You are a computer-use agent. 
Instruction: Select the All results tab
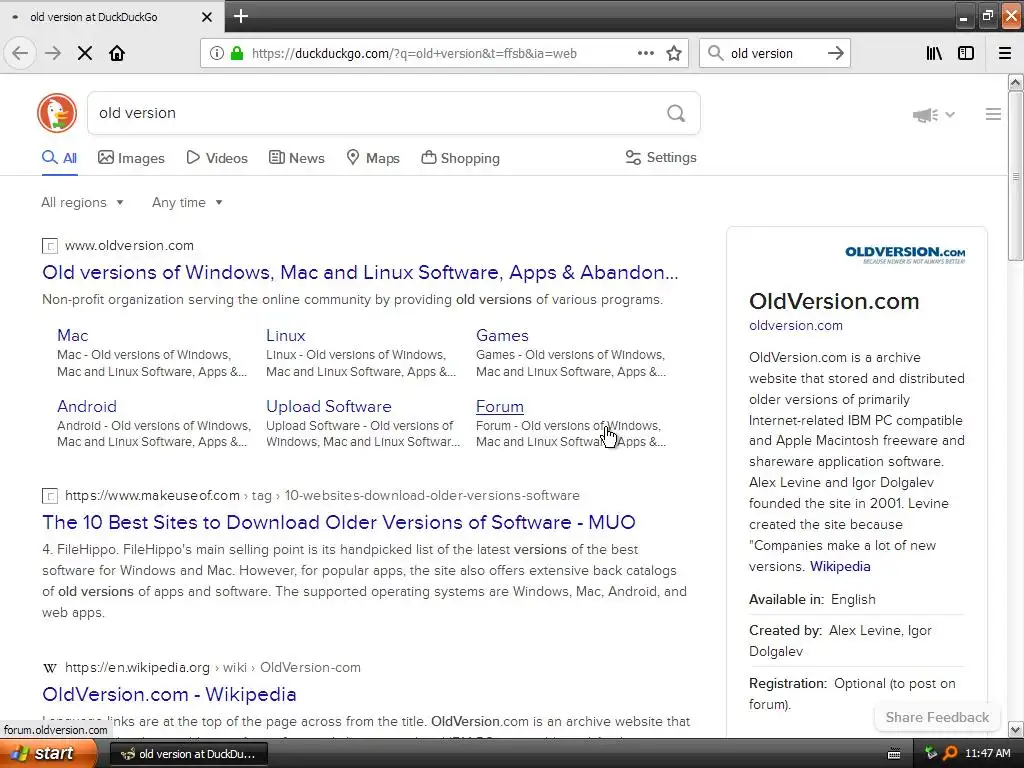[59, 158]
